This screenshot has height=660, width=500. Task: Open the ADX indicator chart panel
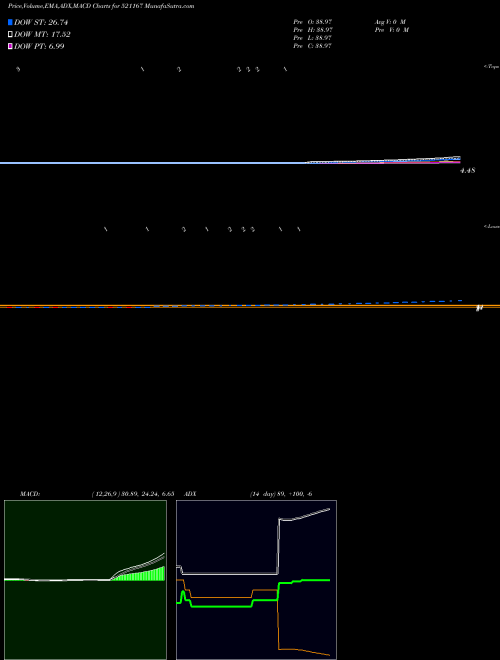256,580
